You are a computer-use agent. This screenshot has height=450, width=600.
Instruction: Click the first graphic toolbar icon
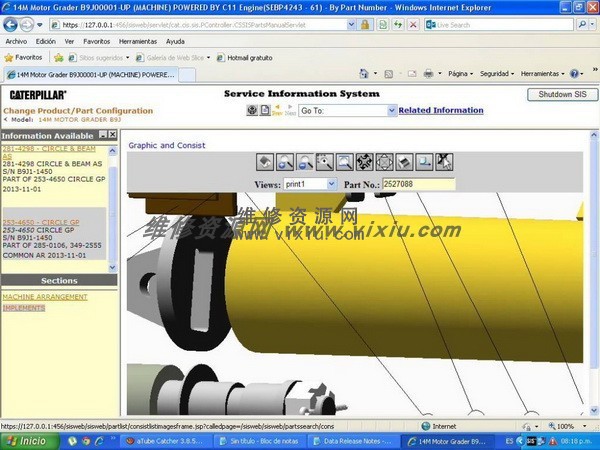[x=265, y=162]
